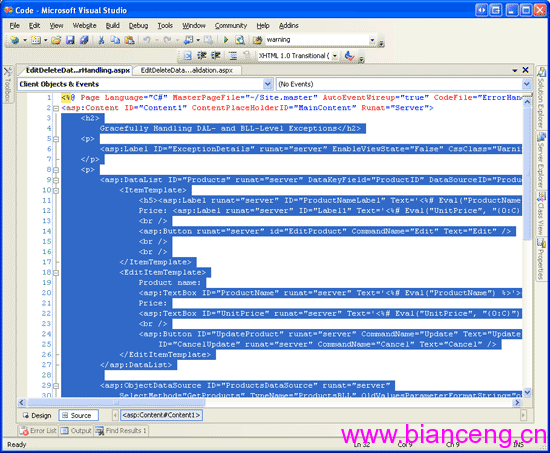
Task: Open the No Events dropdown
Action: click(x=526, y=84)
